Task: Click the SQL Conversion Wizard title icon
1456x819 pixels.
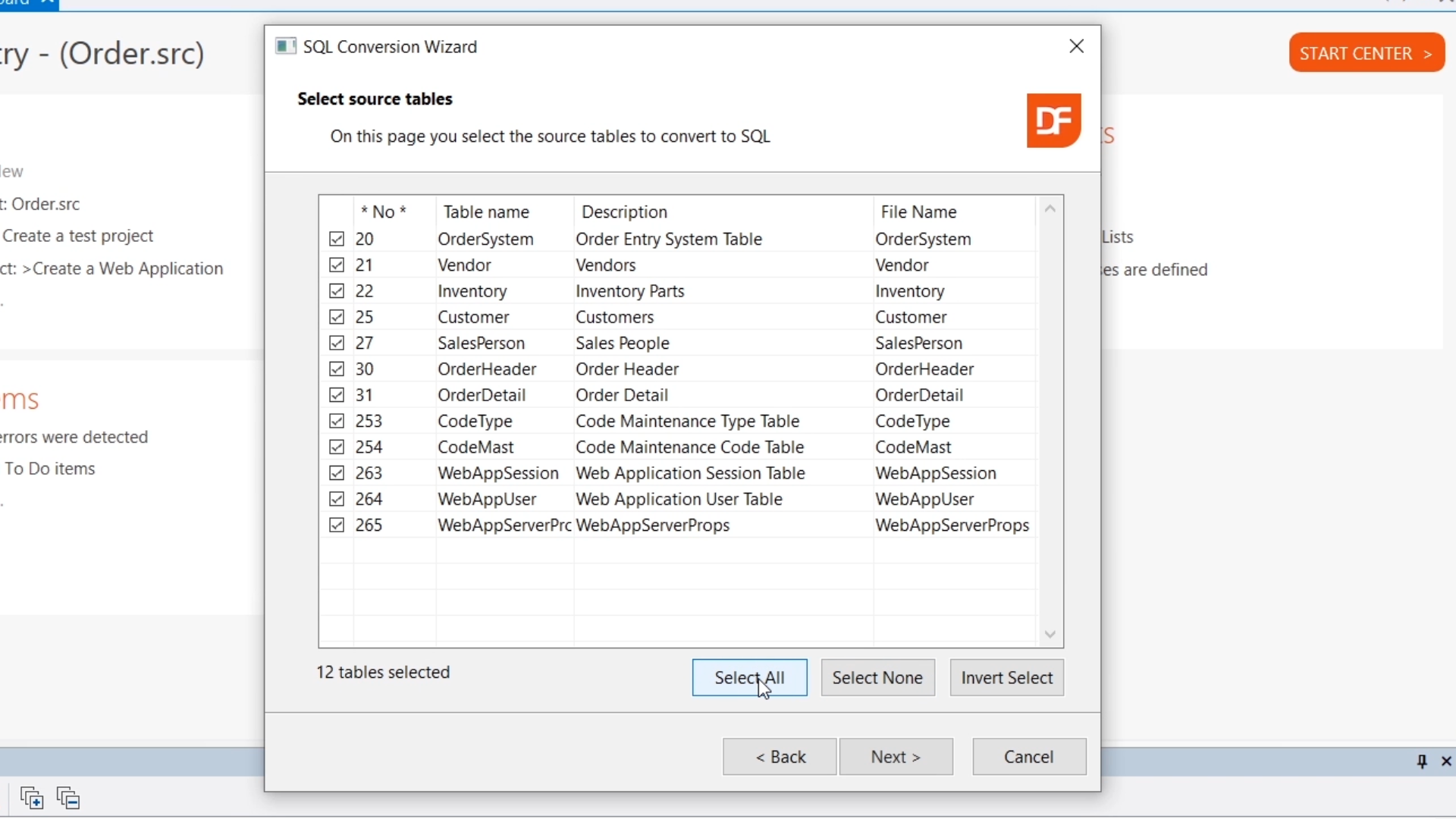Action: (x=285, y=46)
